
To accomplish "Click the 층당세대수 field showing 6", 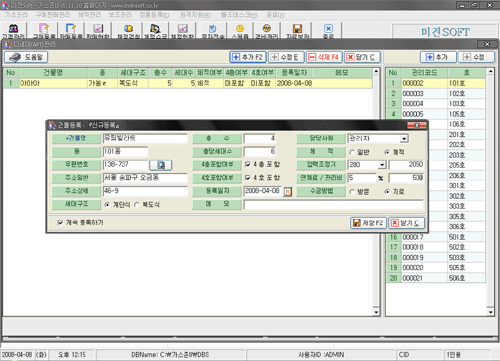I will click(x=260, y=152).
